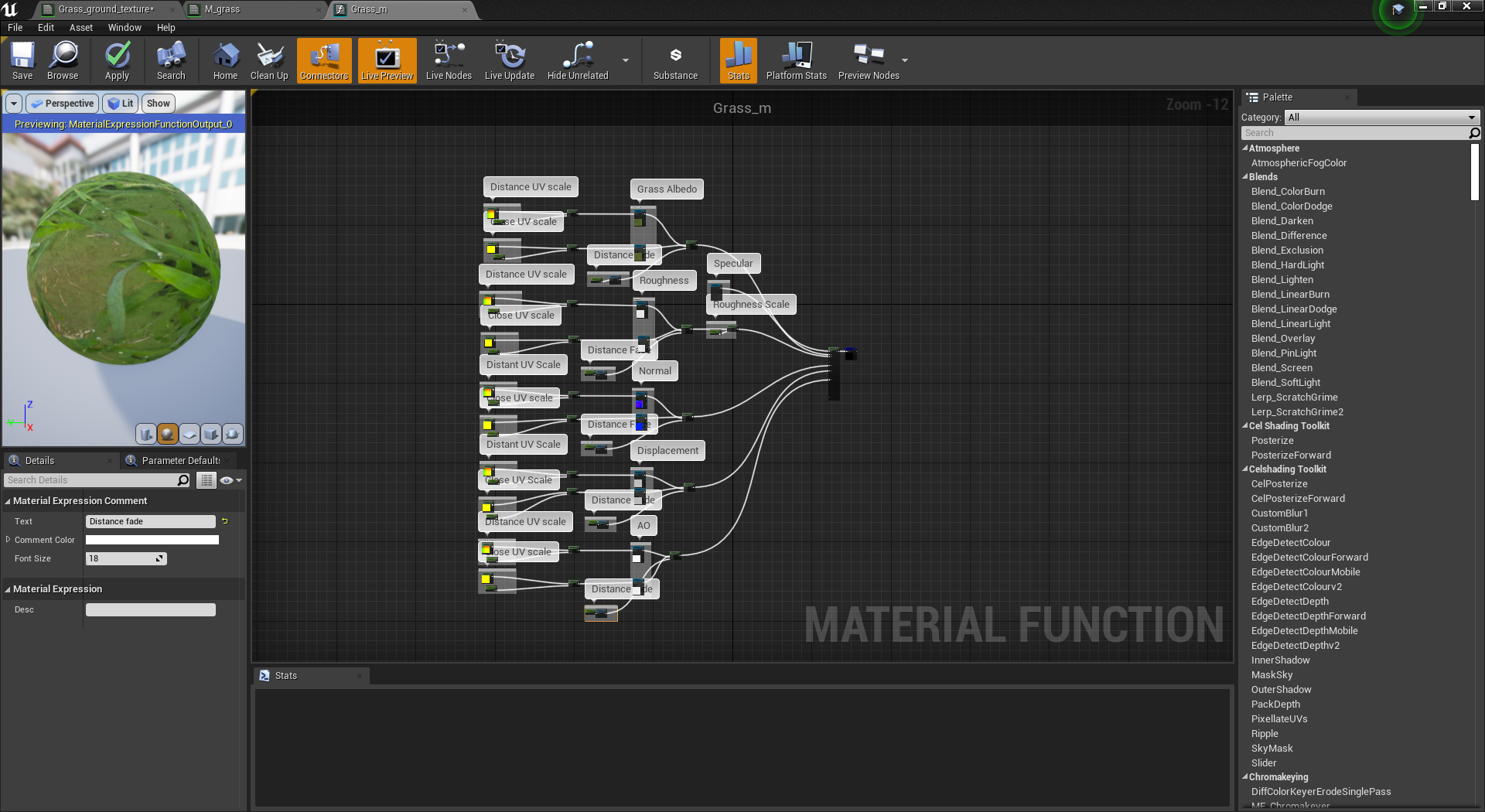1485x812 pixels.
Task: Click the Show button in viewport
Action: click(x=159, y=104)
